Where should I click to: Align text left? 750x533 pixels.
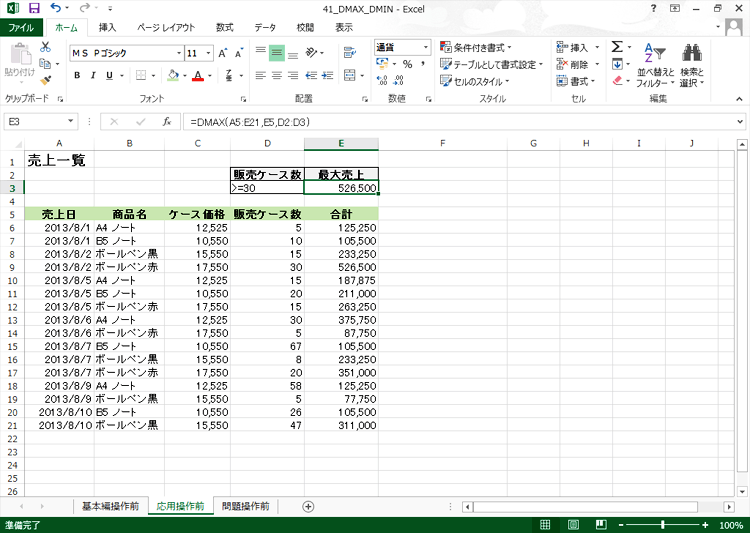coord(261,76)
